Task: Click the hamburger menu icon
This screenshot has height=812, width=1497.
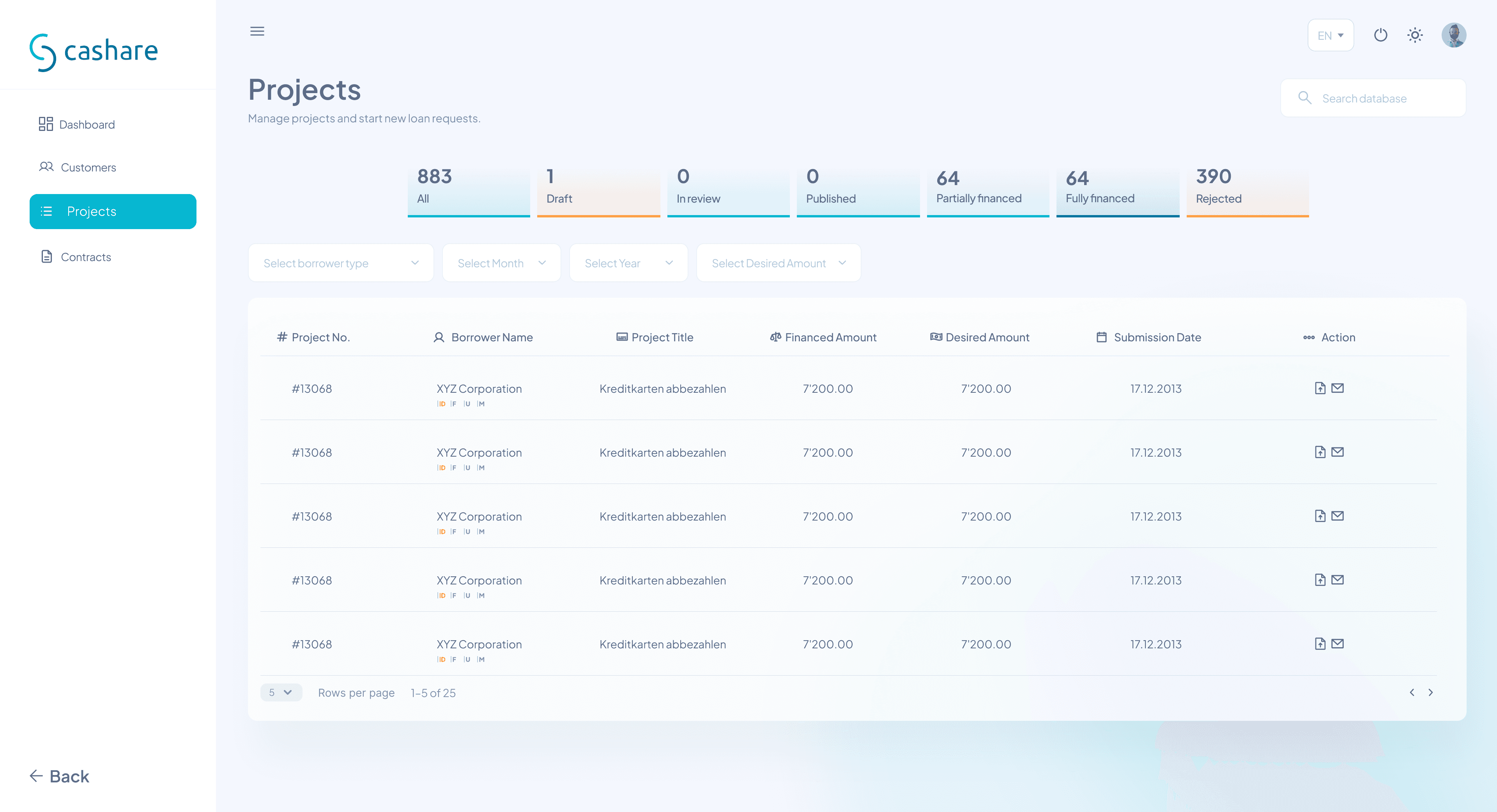Action: [x=257, y=31]
